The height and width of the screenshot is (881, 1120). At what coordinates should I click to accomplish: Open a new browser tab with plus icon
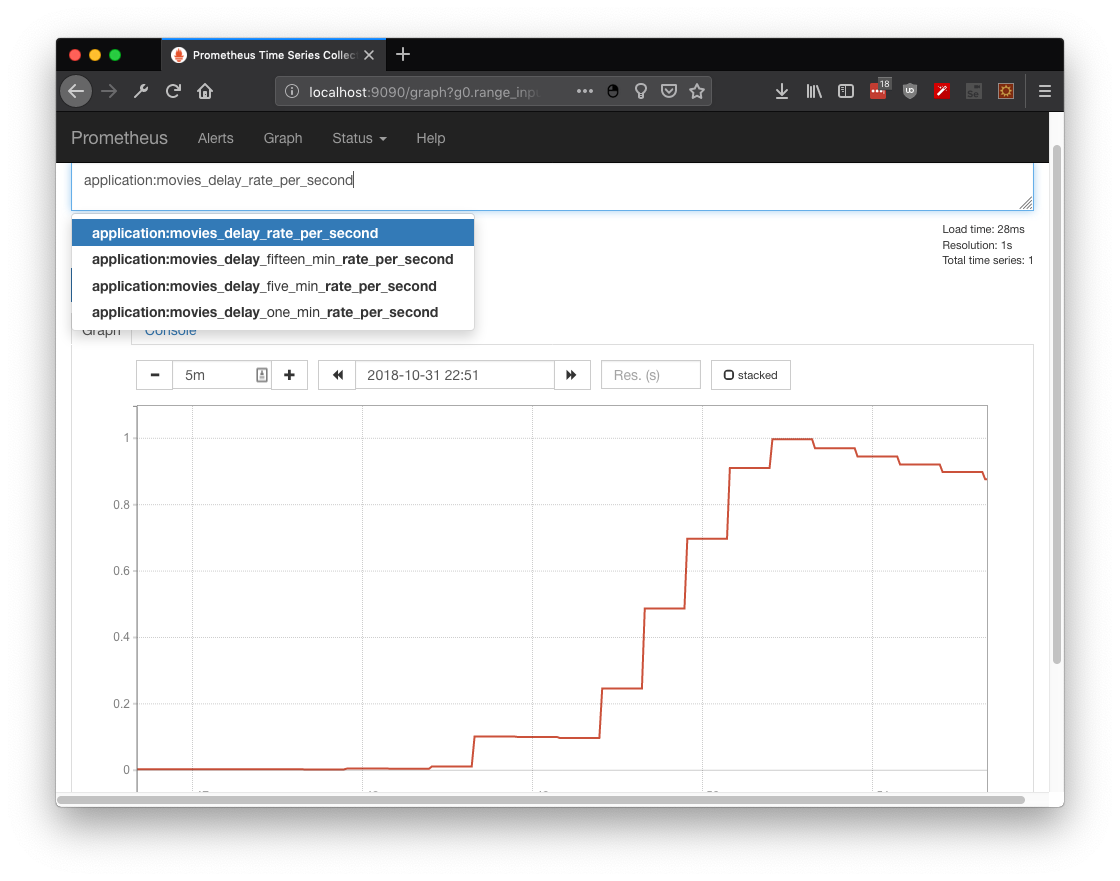402,54
